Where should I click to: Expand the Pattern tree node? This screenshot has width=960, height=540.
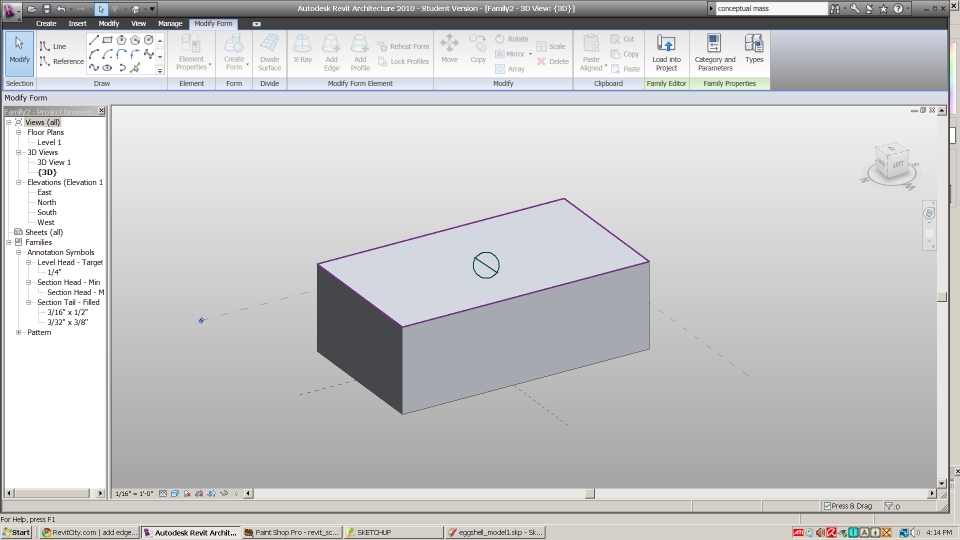click(19, 332)
